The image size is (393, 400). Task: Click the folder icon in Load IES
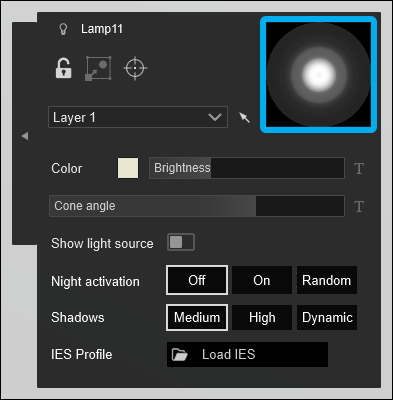(180, 355)
